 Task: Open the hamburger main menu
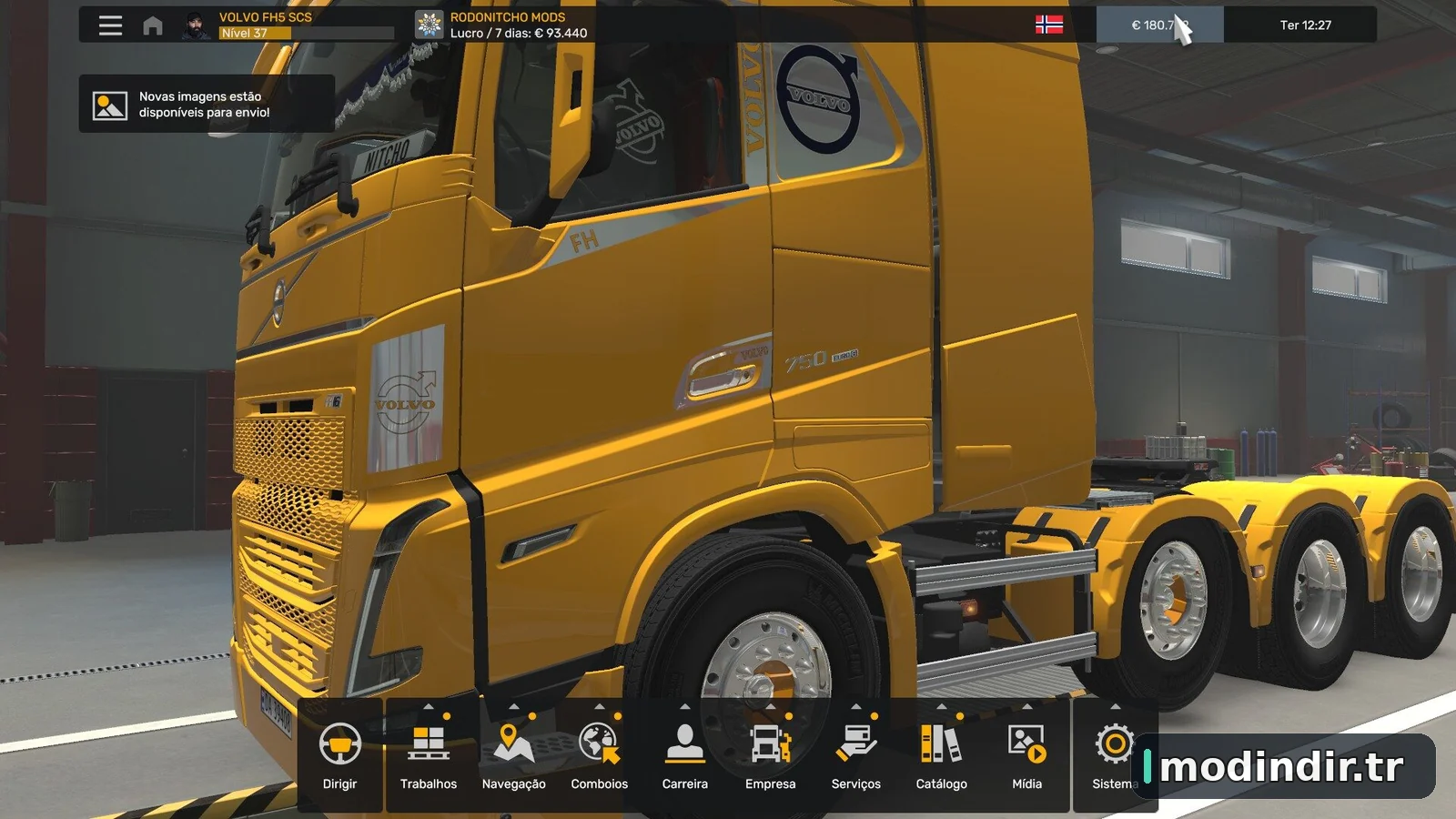tap(110, 25)
